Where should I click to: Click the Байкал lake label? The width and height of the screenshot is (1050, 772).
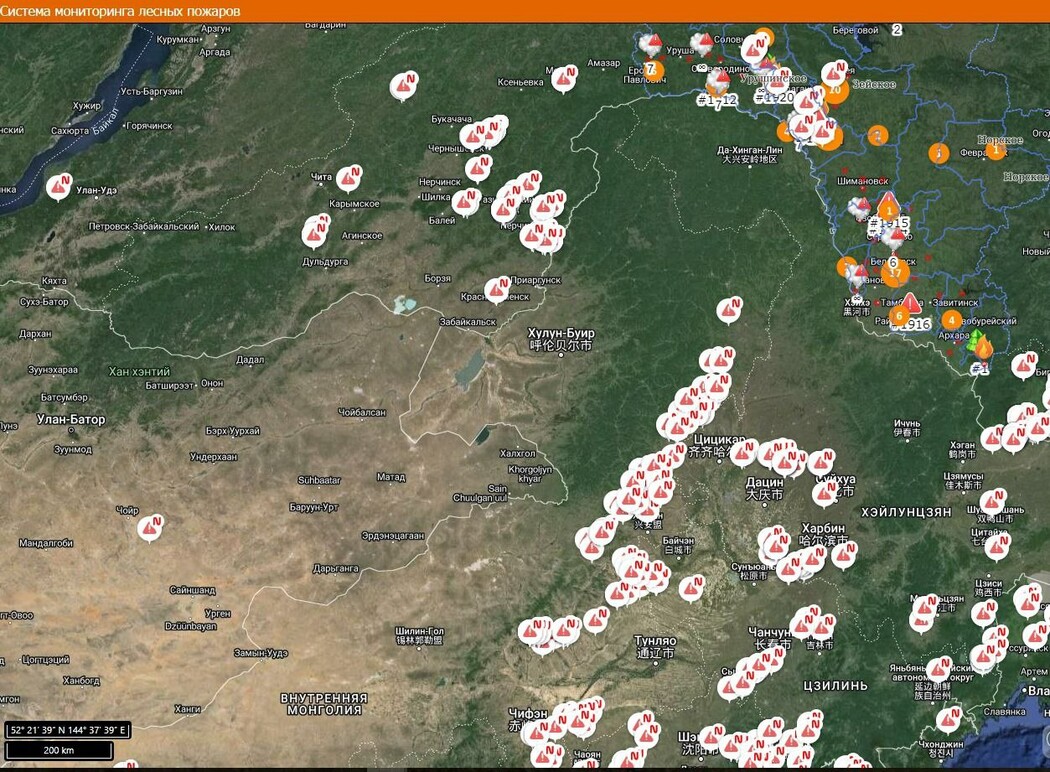click(x=104, y=121)
